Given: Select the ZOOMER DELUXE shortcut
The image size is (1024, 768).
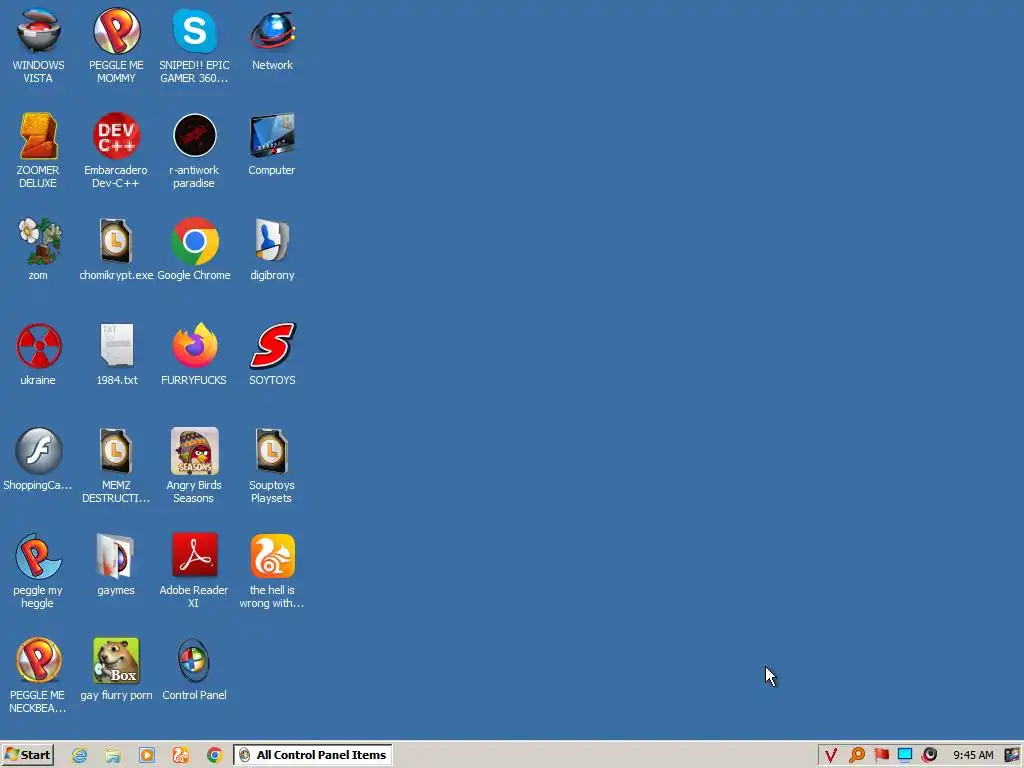Looking at the screenshot, I should [38, 150].
